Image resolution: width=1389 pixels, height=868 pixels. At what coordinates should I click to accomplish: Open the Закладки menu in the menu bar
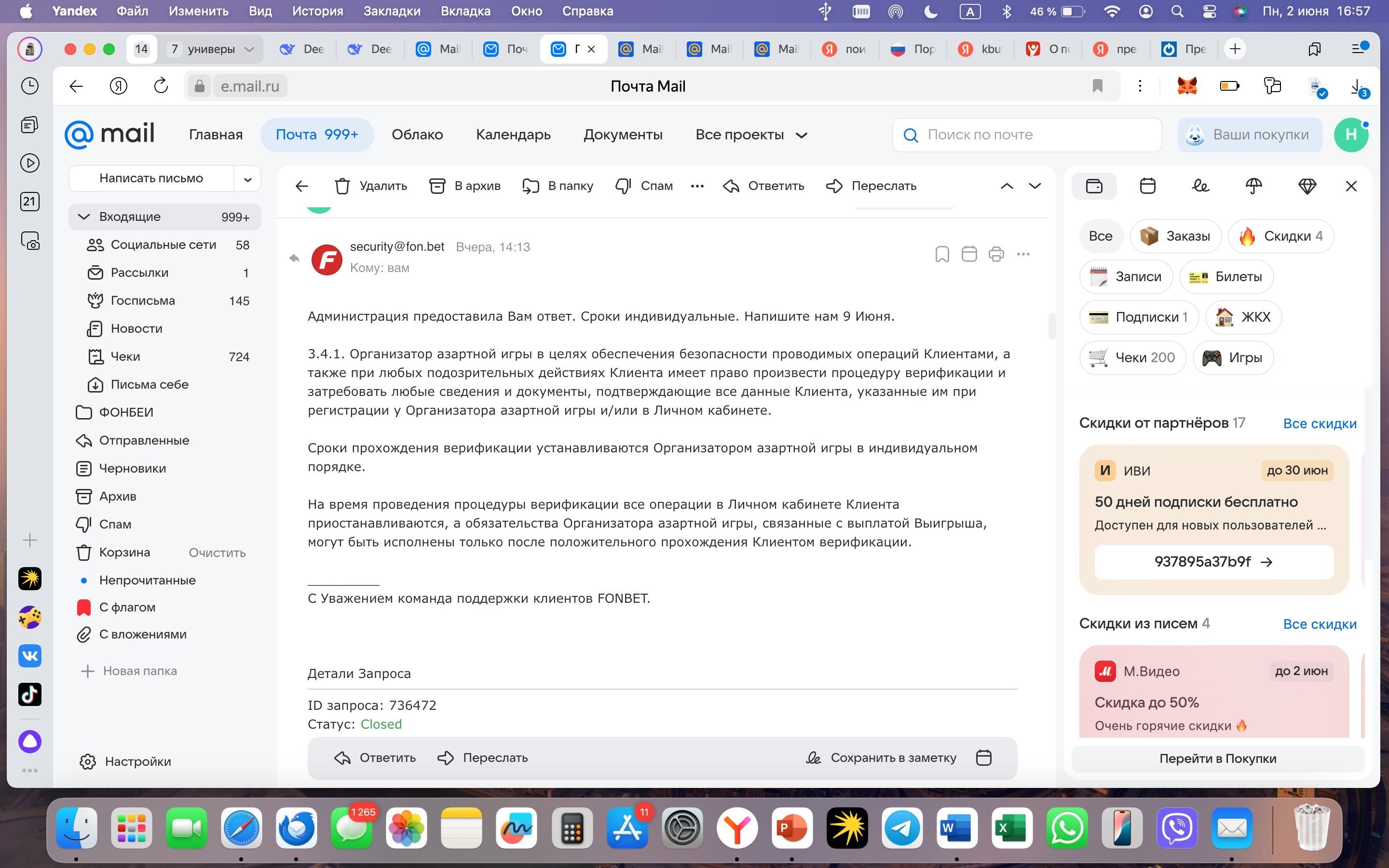[392, 11]
